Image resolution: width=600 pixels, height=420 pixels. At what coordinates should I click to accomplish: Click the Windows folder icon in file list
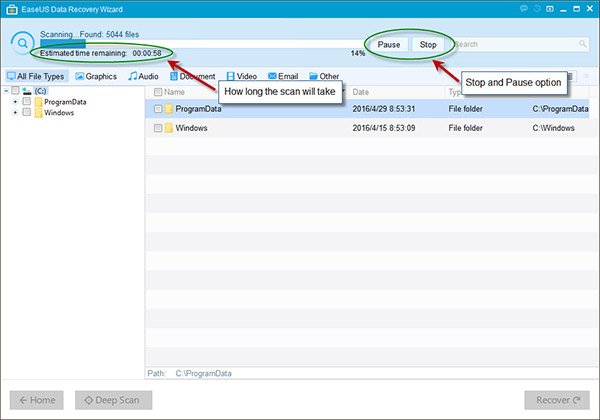click(170, 129)
